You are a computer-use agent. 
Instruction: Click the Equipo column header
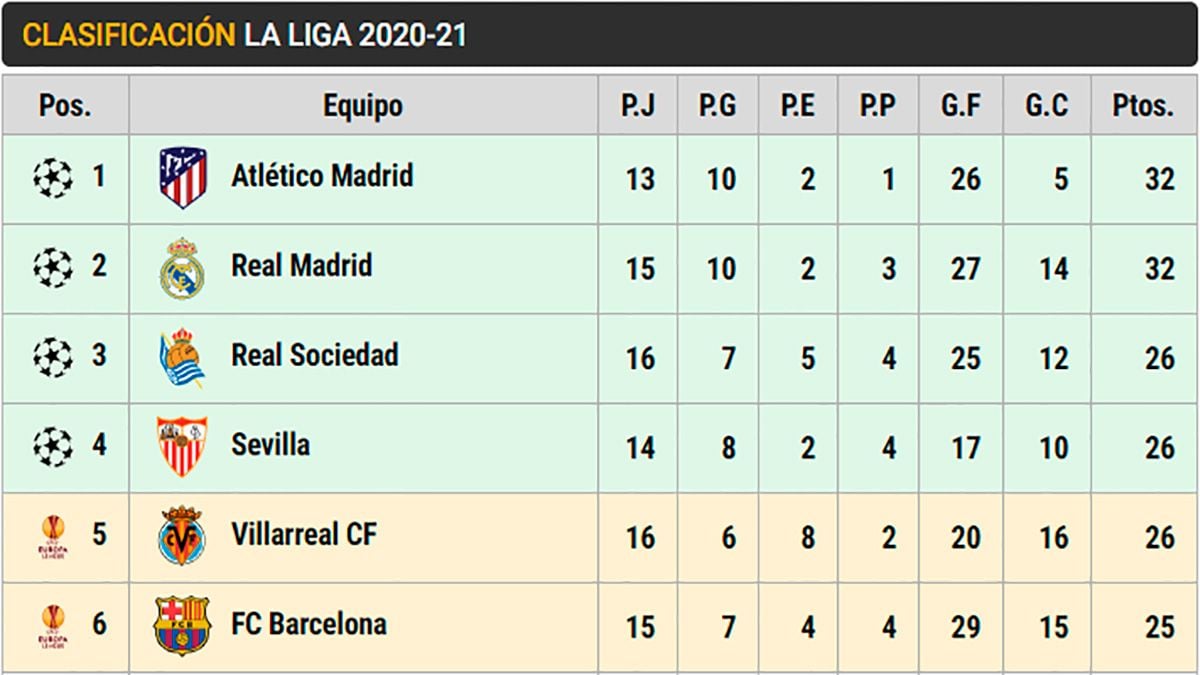tap(363, 106)
